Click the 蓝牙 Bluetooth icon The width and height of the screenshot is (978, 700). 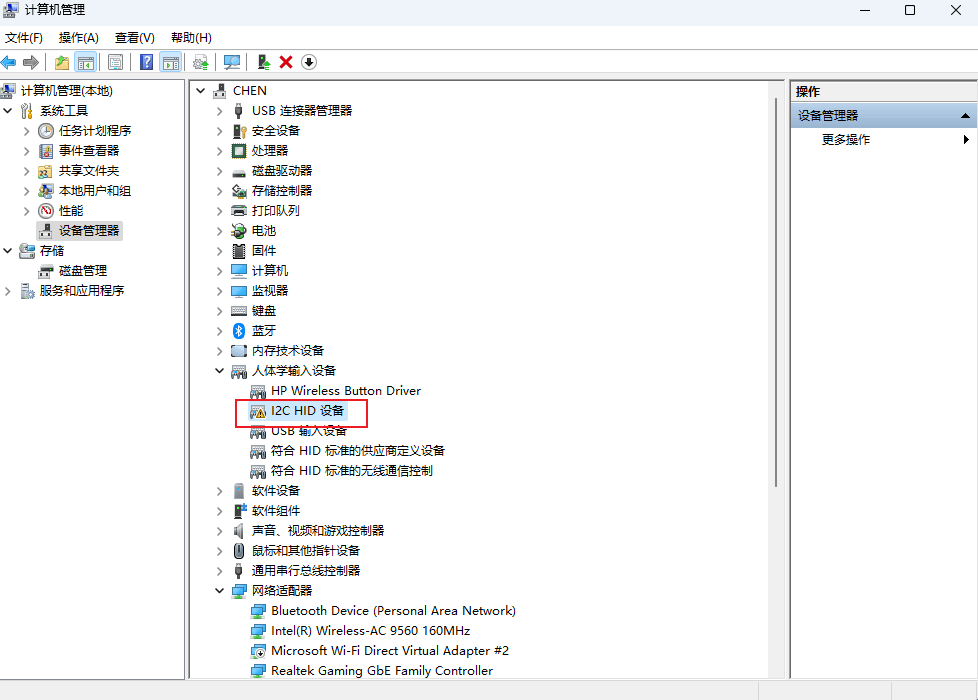point(239,331)
